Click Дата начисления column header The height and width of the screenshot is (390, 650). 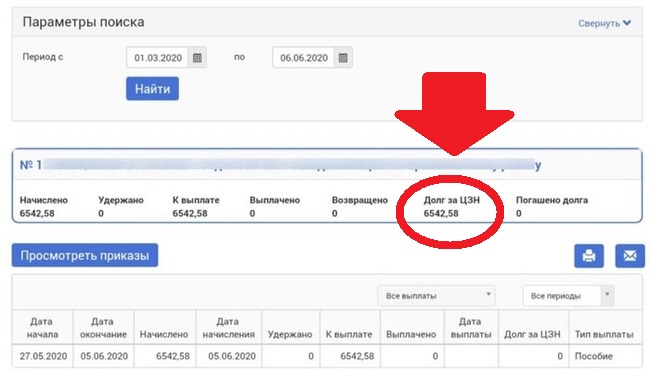click(228, 327)
